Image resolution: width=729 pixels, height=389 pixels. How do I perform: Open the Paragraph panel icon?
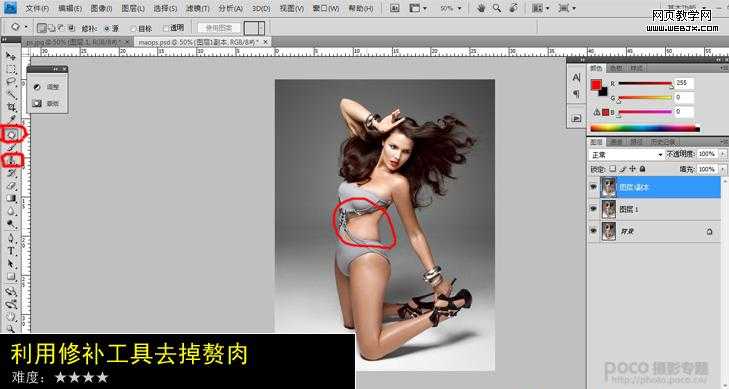pyautogui.click(x=577, y=94)
